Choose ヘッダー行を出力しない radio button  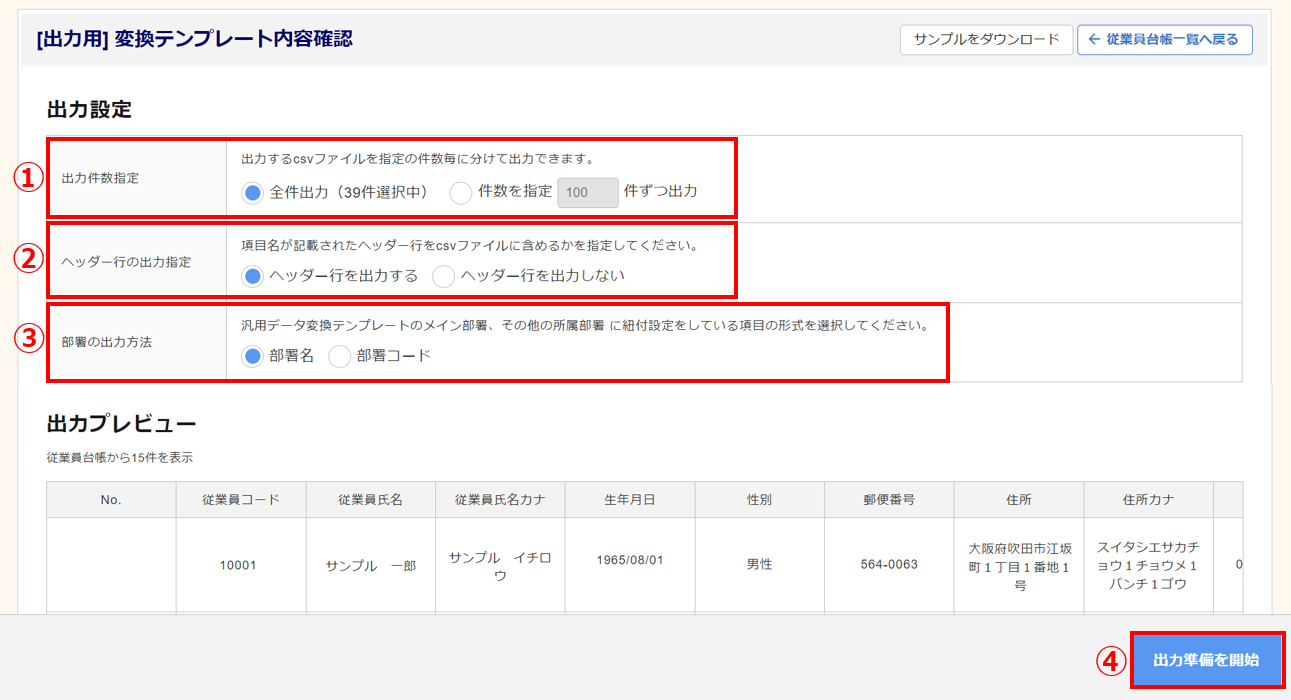click(443, 276)
